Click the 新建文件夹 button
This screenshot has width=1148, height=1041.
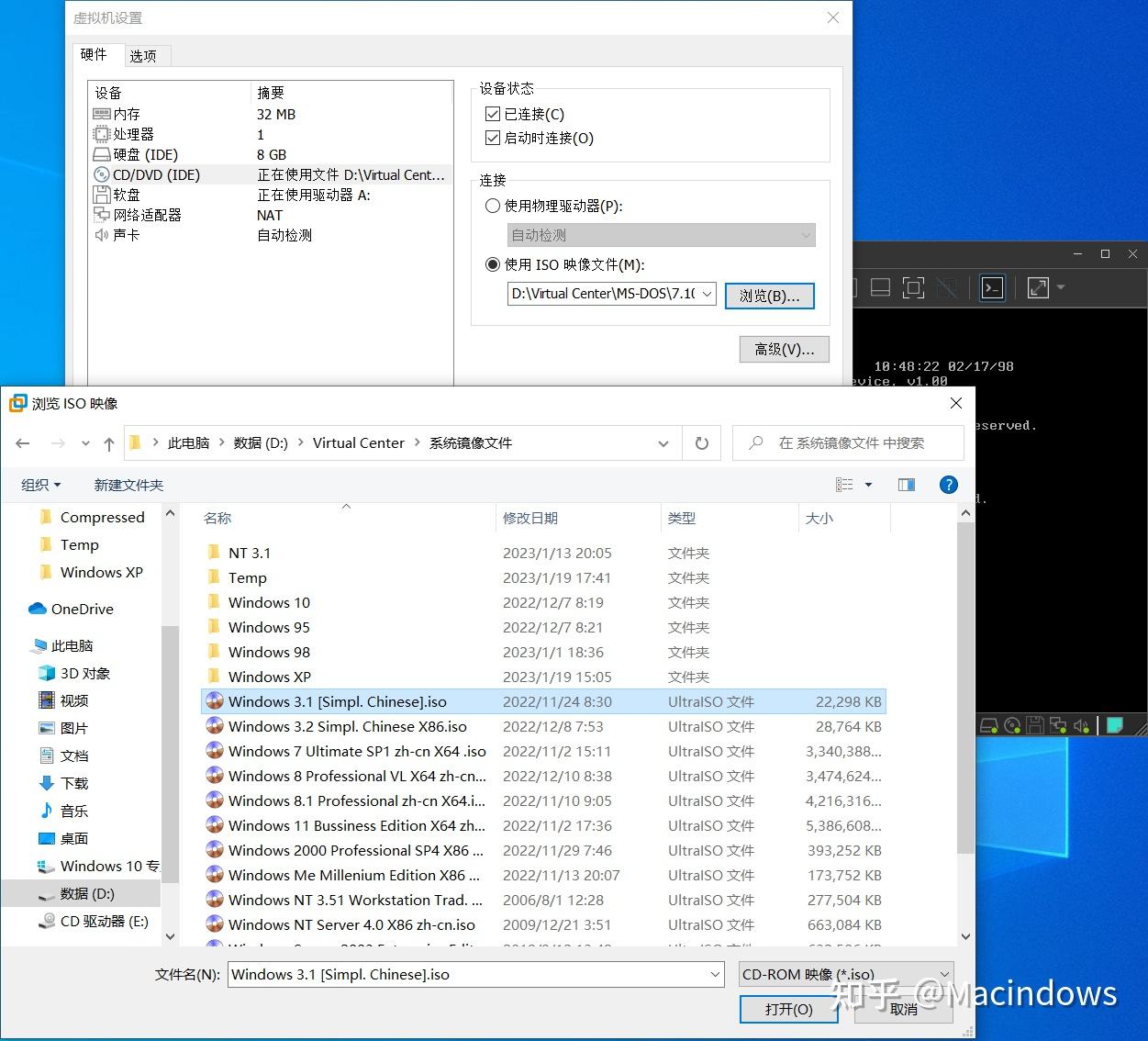(x=128, y=485)
